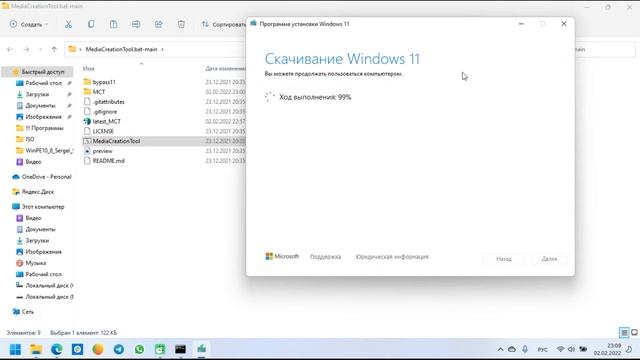Select the MCT folder
This screenshot has height=360, width=640.
(99, 92)
